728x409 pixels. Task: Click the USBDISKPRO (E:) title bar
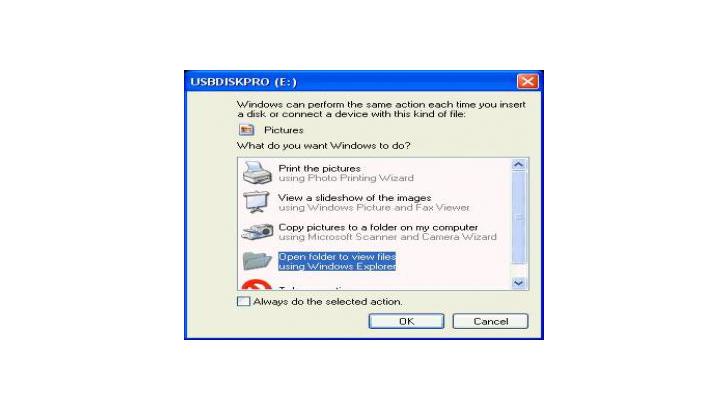[x=351, y=82]
